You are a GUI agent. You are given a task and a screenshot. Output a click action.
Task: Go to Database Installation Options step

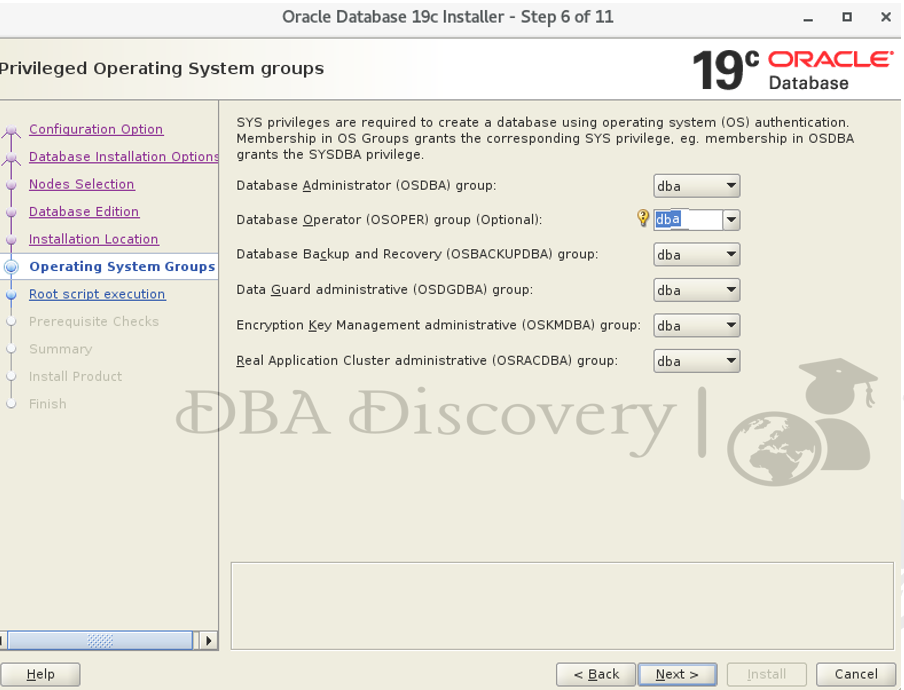[123, 156]
